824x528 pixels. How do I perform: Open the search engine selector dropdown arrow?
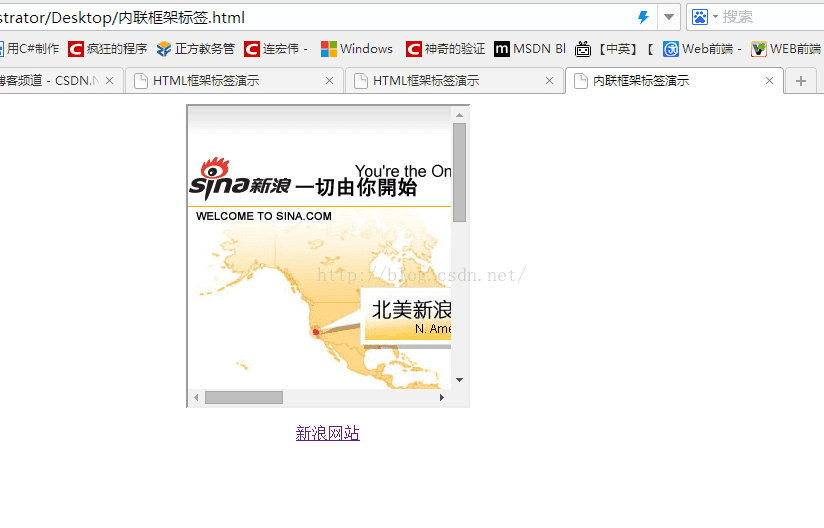(715, 17)
